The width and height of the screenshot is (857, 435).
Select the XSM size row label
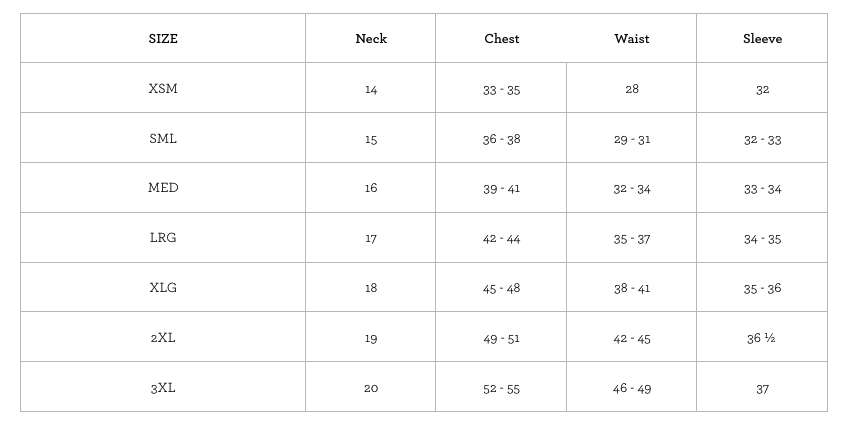tap(163, 89)
